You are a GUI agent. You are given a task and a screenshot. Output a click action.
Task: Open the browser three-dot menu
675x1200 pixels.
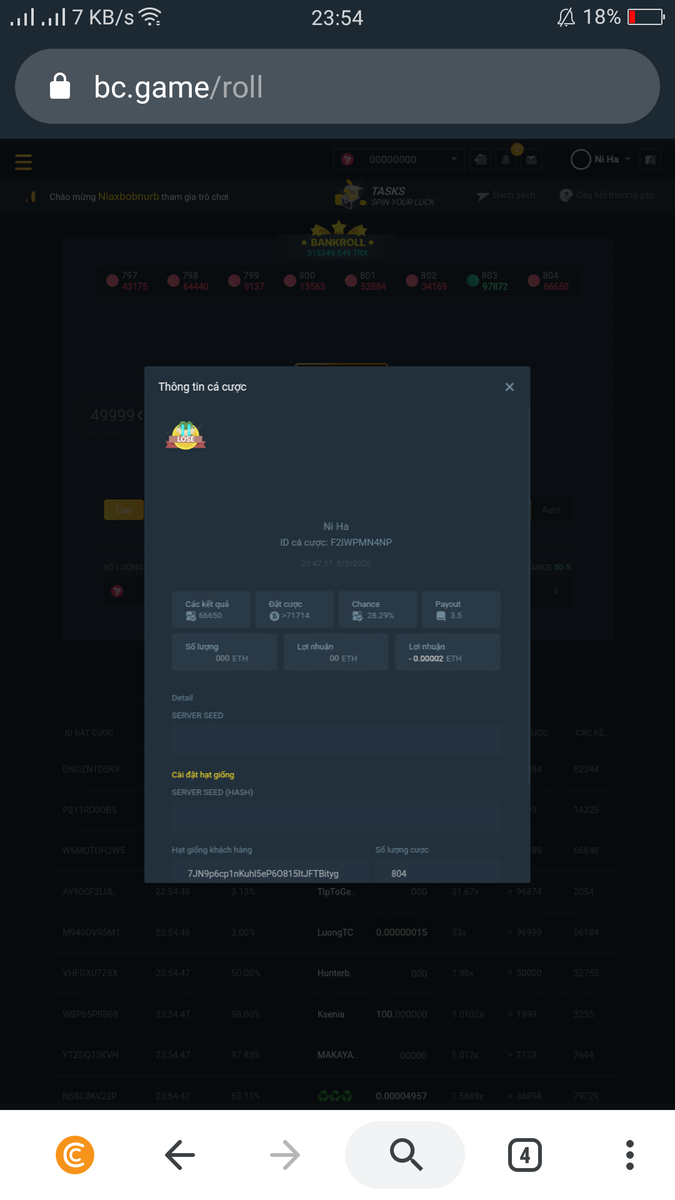629,1156
